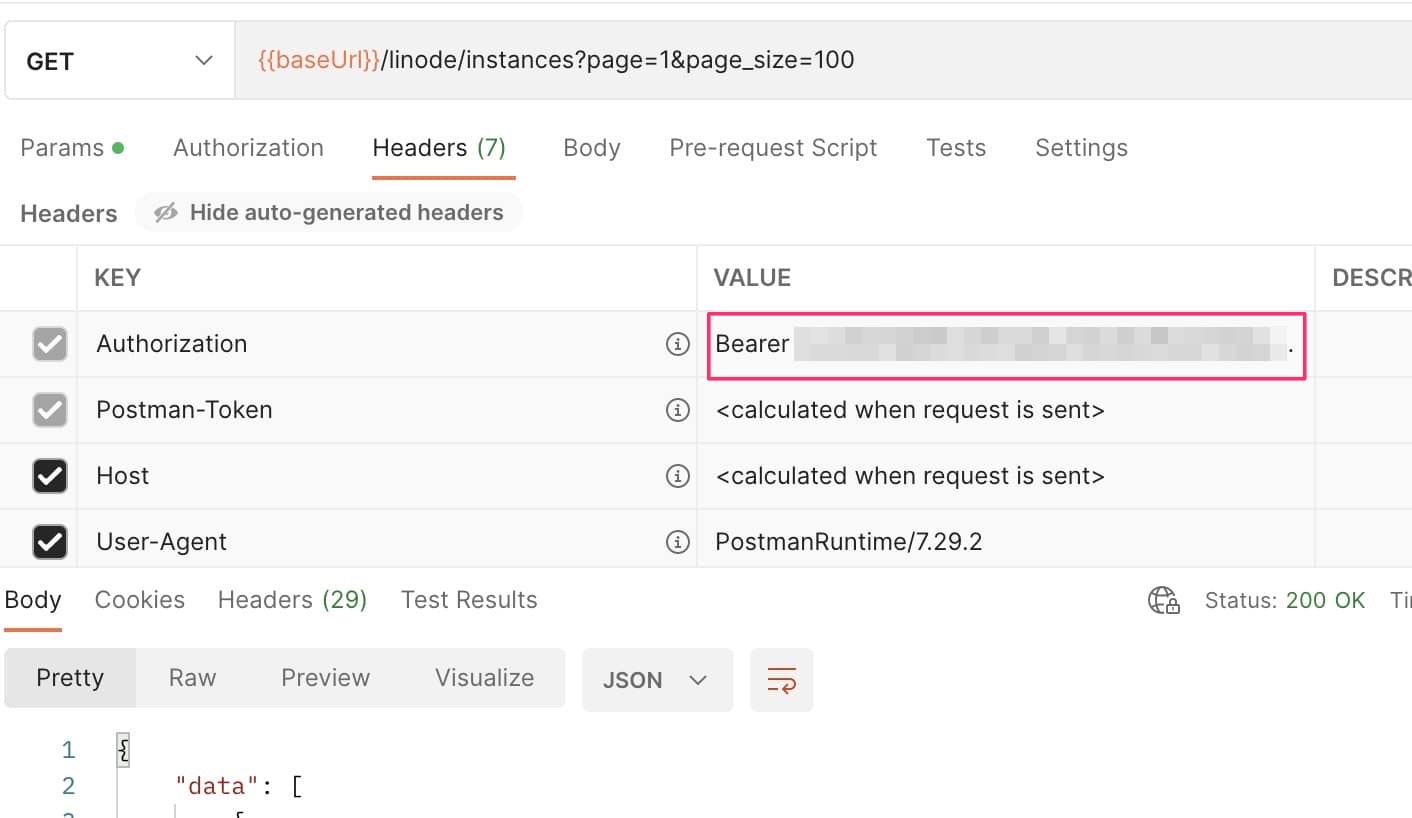Click the info icon beside Postman-Token
The image size is (1412, 818).
pyautogui.click(x=677, y=410)
